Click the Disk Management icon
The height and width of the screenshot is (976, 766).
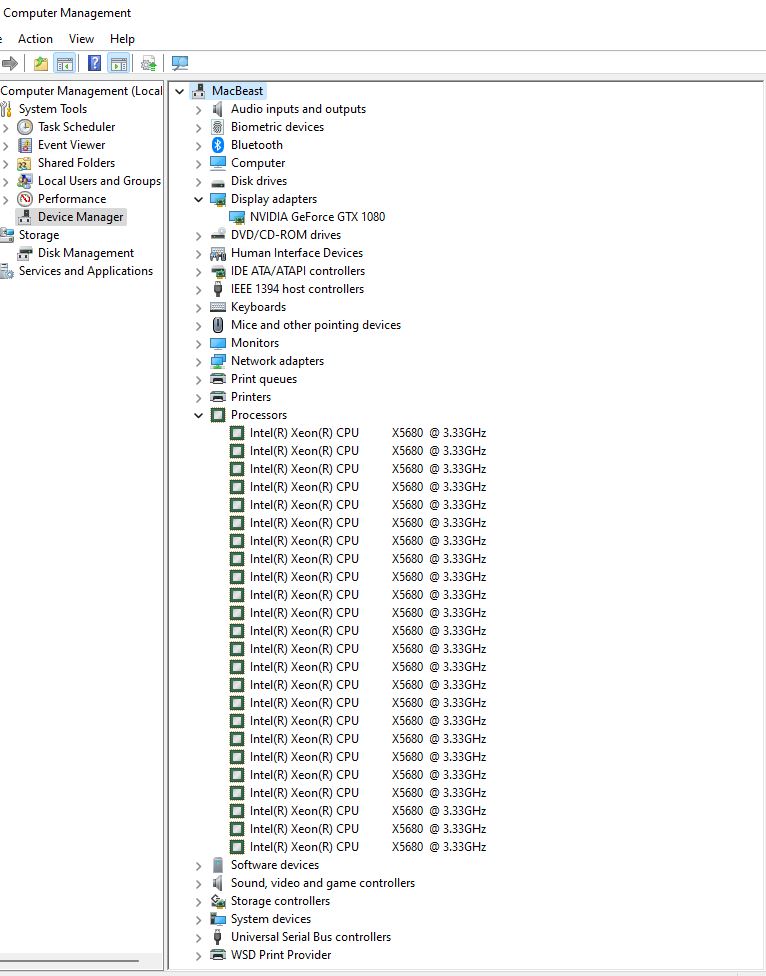point(25,253)
